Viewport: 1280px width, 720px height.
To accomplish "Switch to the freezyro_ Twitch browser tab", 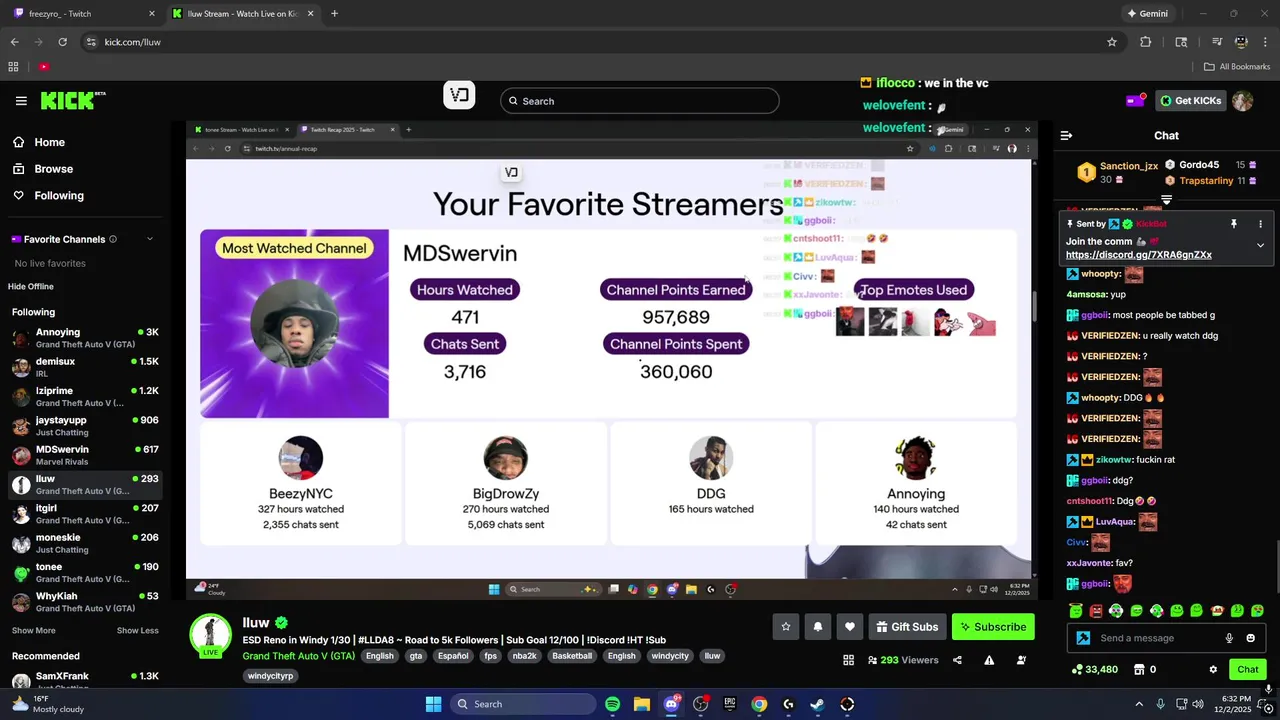I will coord(84,14).
